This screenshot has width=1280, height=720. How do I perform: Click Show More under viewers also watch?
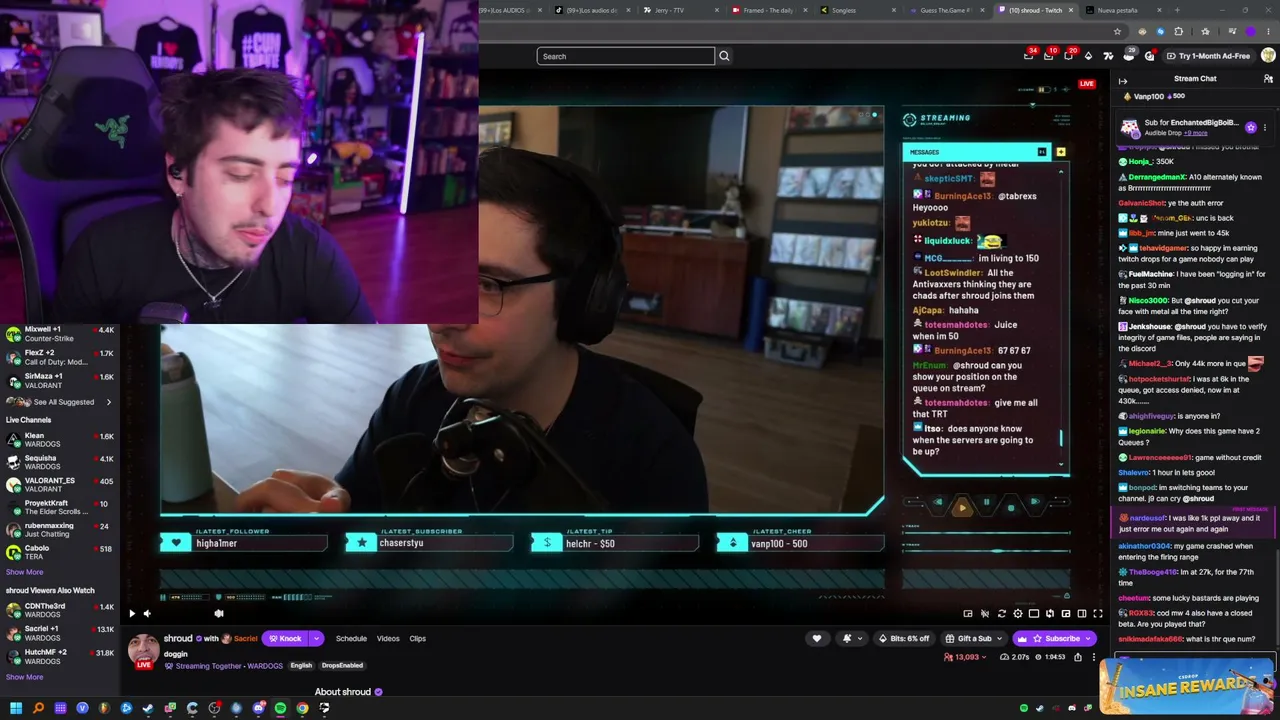click(x=24, y=677)
